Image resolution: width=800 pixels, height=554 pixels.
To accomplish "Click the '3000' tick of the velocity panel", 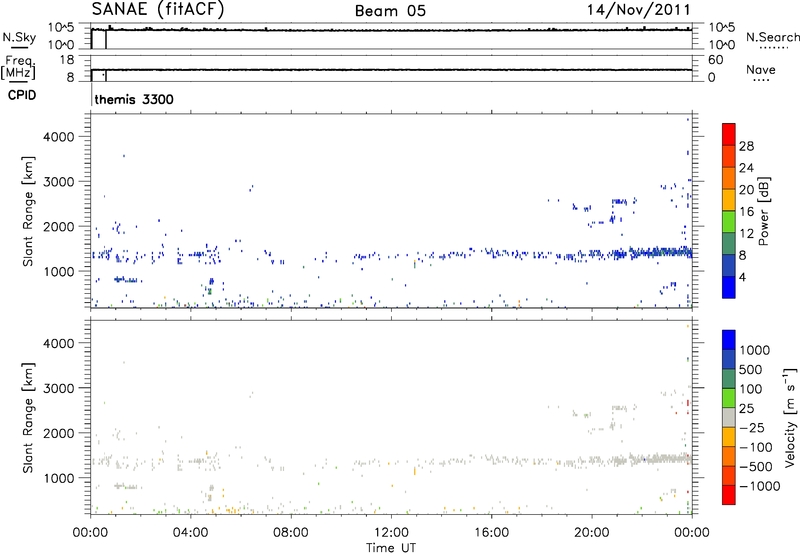I will pos(59,388).
